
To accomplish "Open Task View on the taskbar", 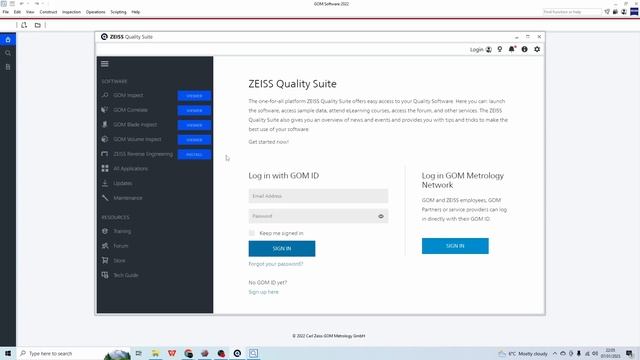I will [139, 353].
